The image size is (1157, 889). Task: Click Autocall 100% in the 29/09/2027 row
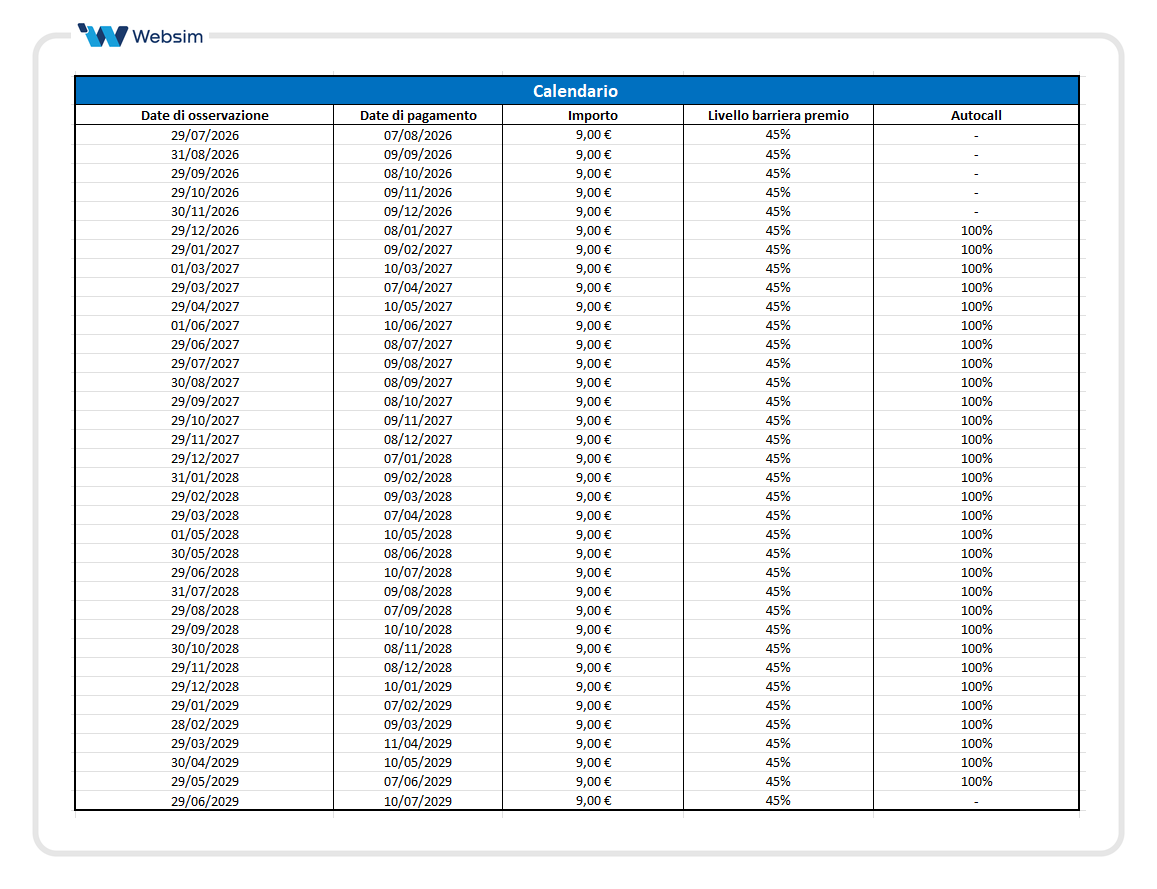(976, 401)
